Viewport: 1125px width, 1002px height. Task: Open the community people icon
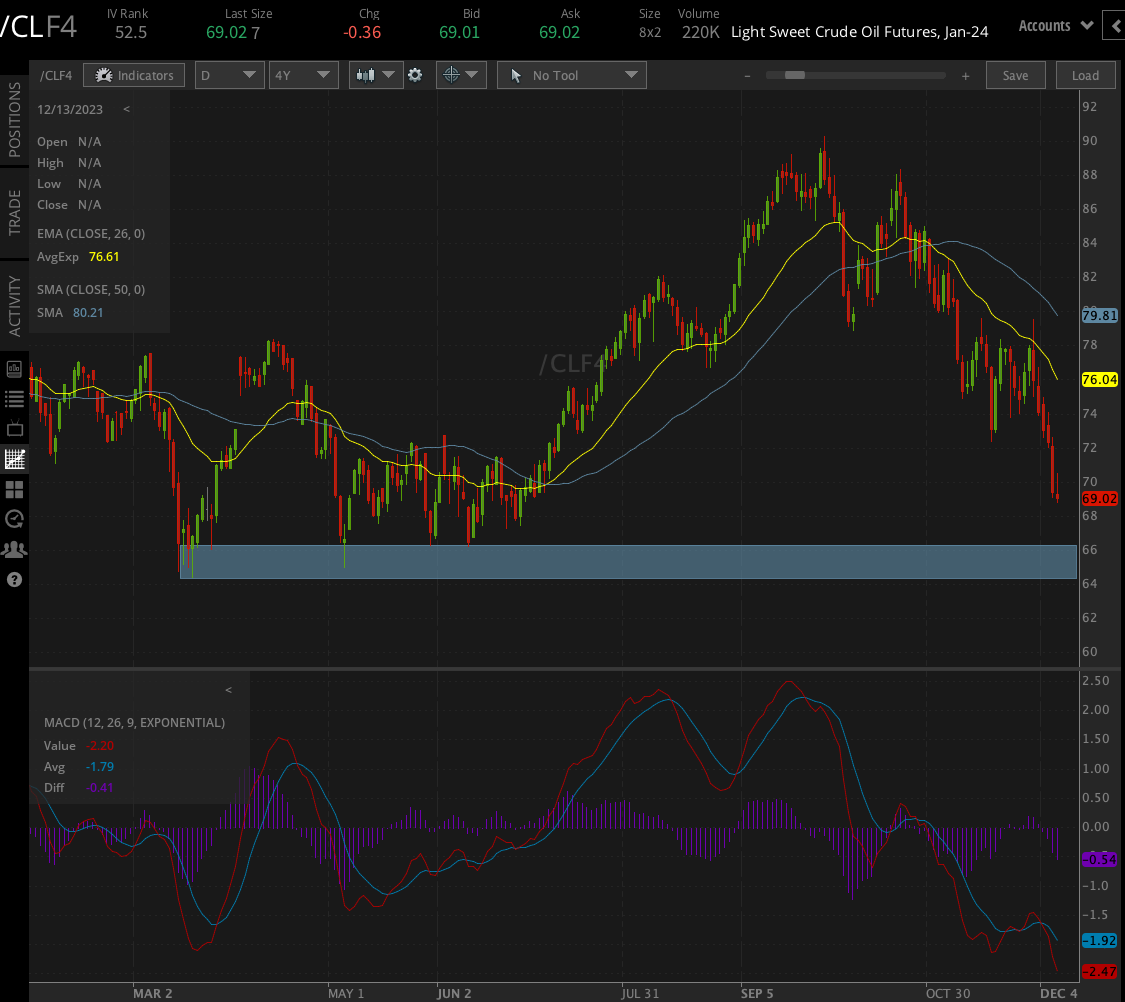[x=14, y=549]
